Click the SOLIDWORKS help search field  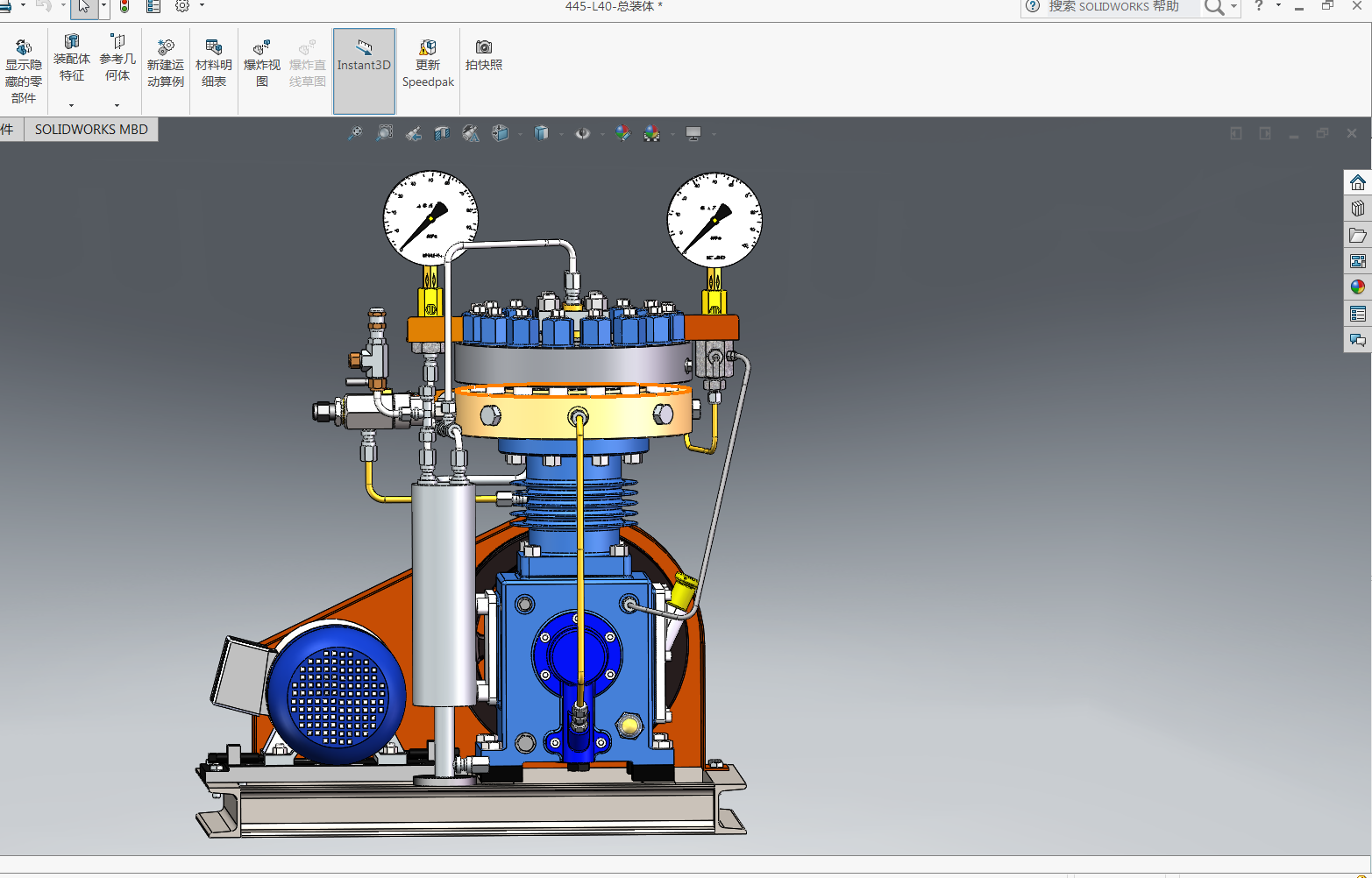[1118, 7]
